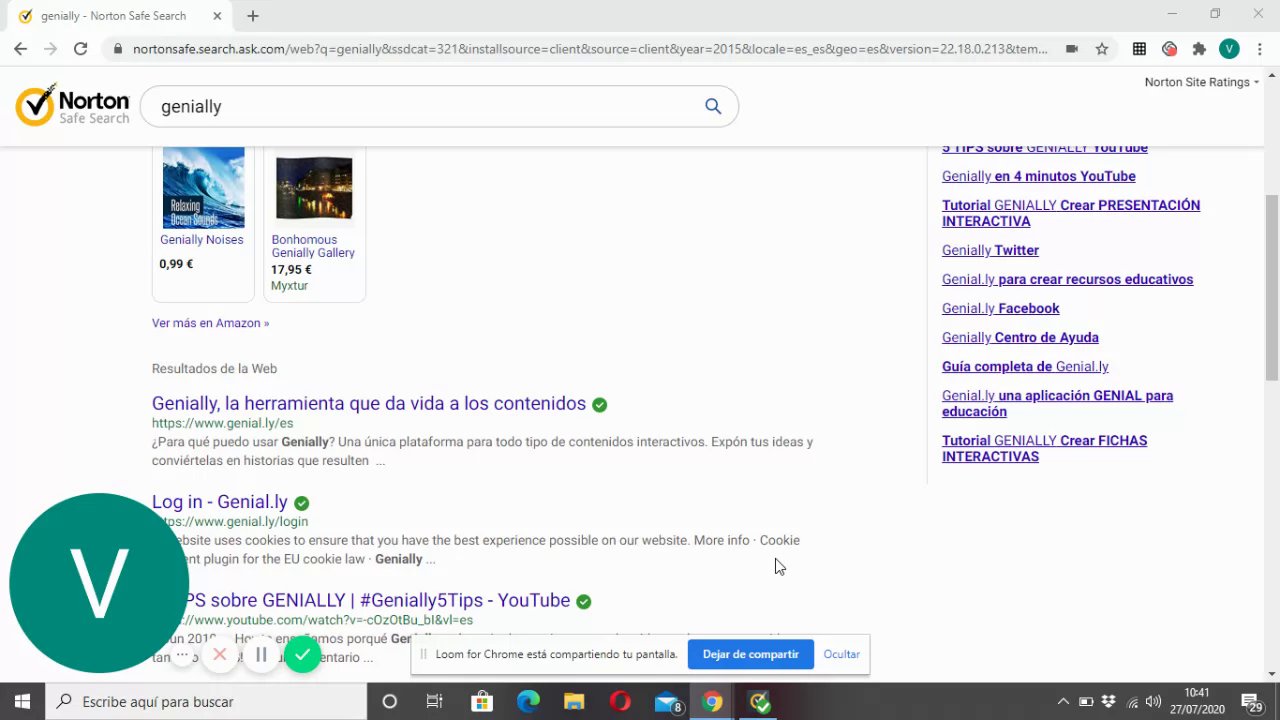Open the Bonhomous Genially Gallery link
This screenshot has width=1280, height=720.
[313, 246]
